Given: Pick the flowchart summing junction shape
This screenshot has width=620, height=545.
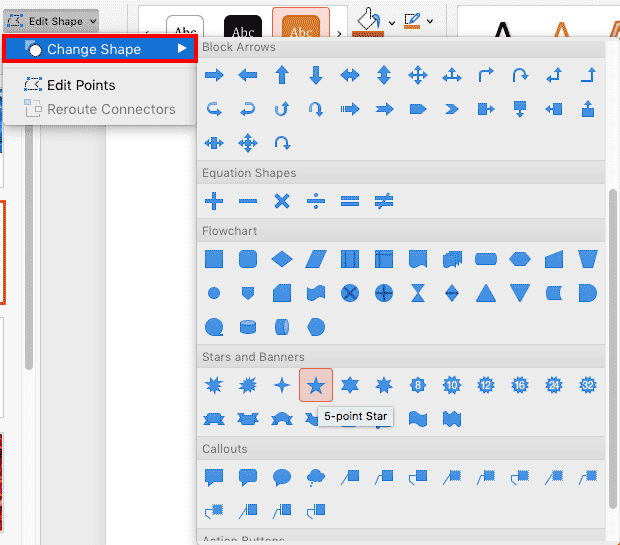Looking at the screenshot, I should click(350, 293).
